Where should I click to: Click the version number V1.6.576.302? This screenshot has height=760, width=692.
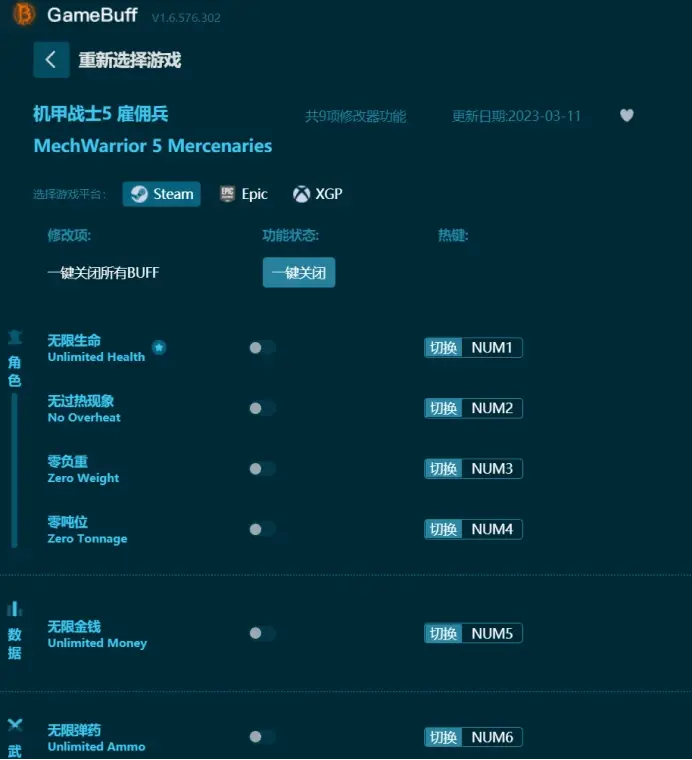click(x=186, y=18)
